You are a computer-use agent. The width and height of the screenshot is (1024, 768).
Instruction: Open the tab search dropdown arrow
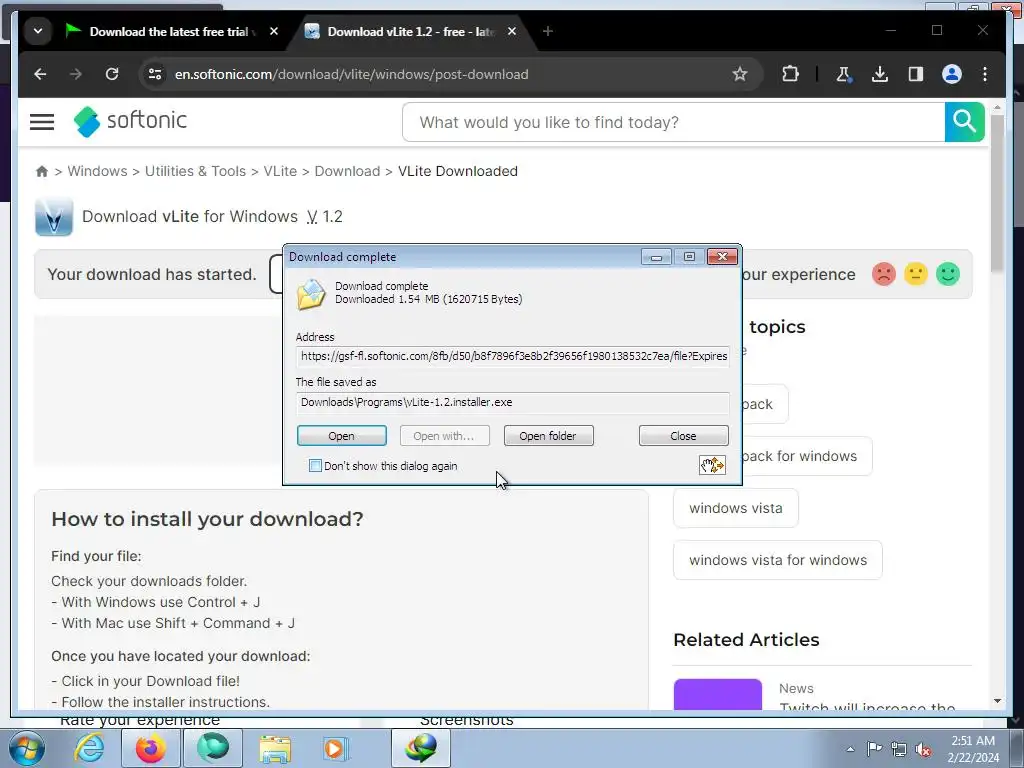38,31
